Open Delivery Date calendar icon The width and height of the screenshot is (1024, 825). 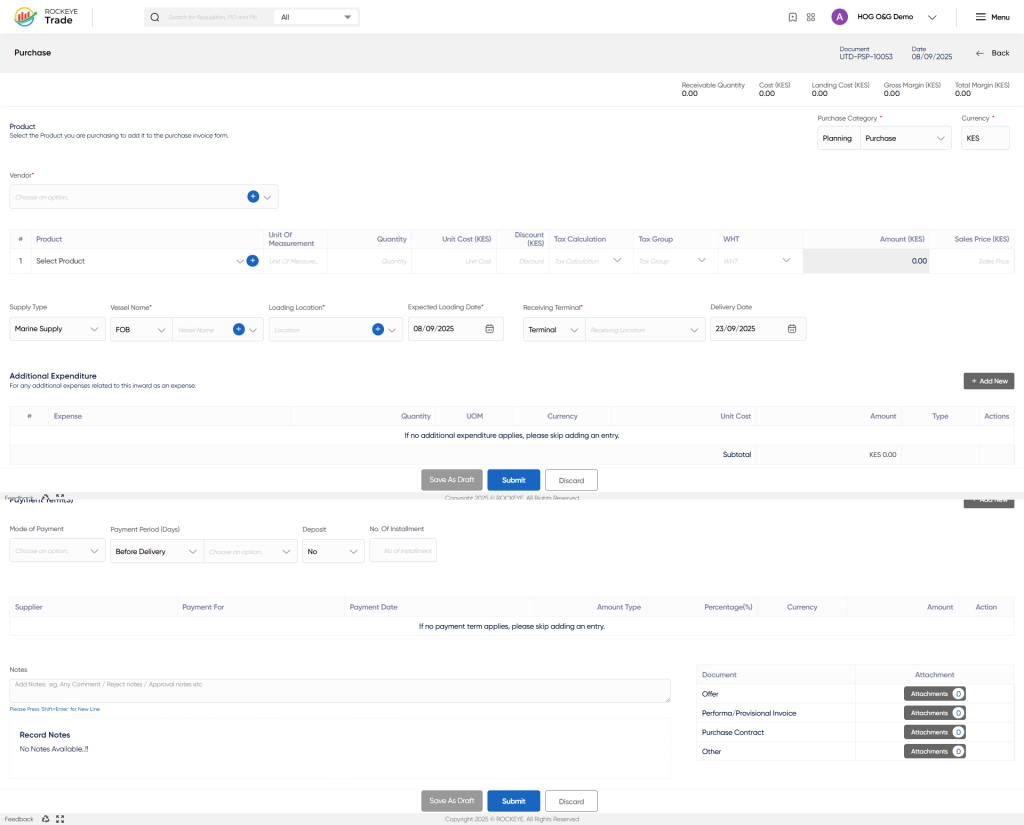coord(792,329)
